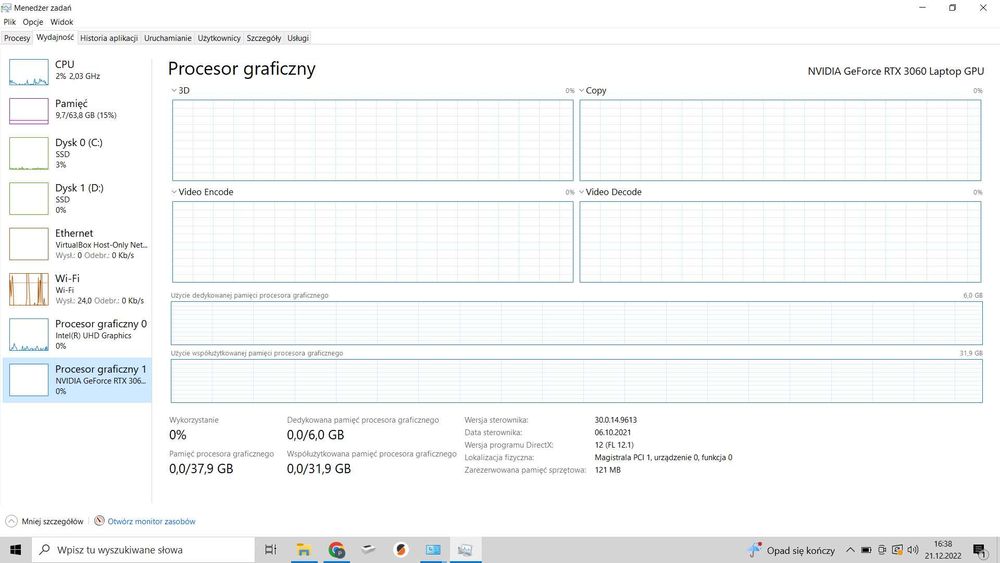This screenshot has height=563, width=1000.
Task: Click the 0,0/31,9 GB shared memory value
Action: click(318, 469)
